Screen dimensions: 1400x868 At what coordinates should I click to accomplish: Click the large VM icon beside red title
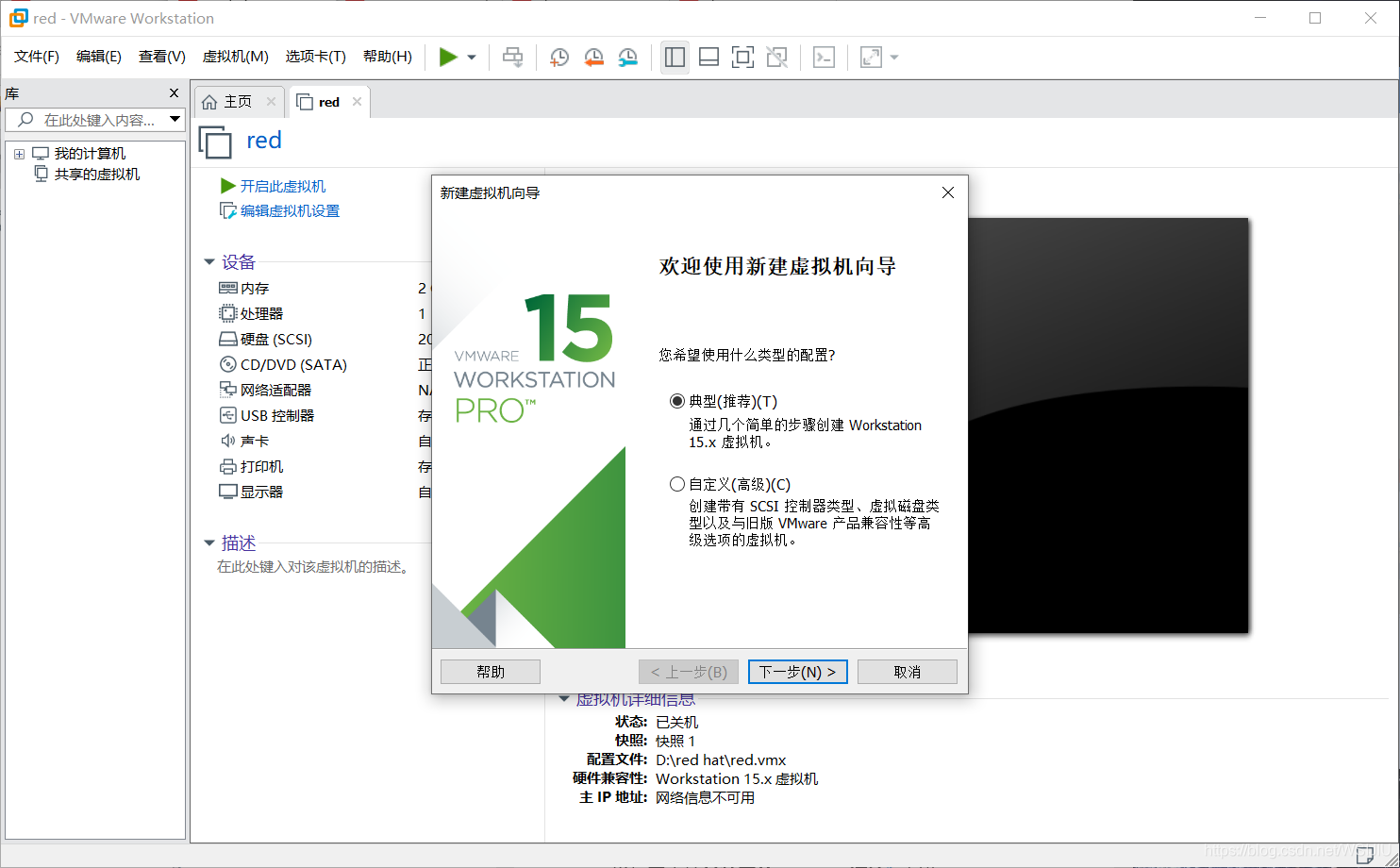click(x=215, y=142)
